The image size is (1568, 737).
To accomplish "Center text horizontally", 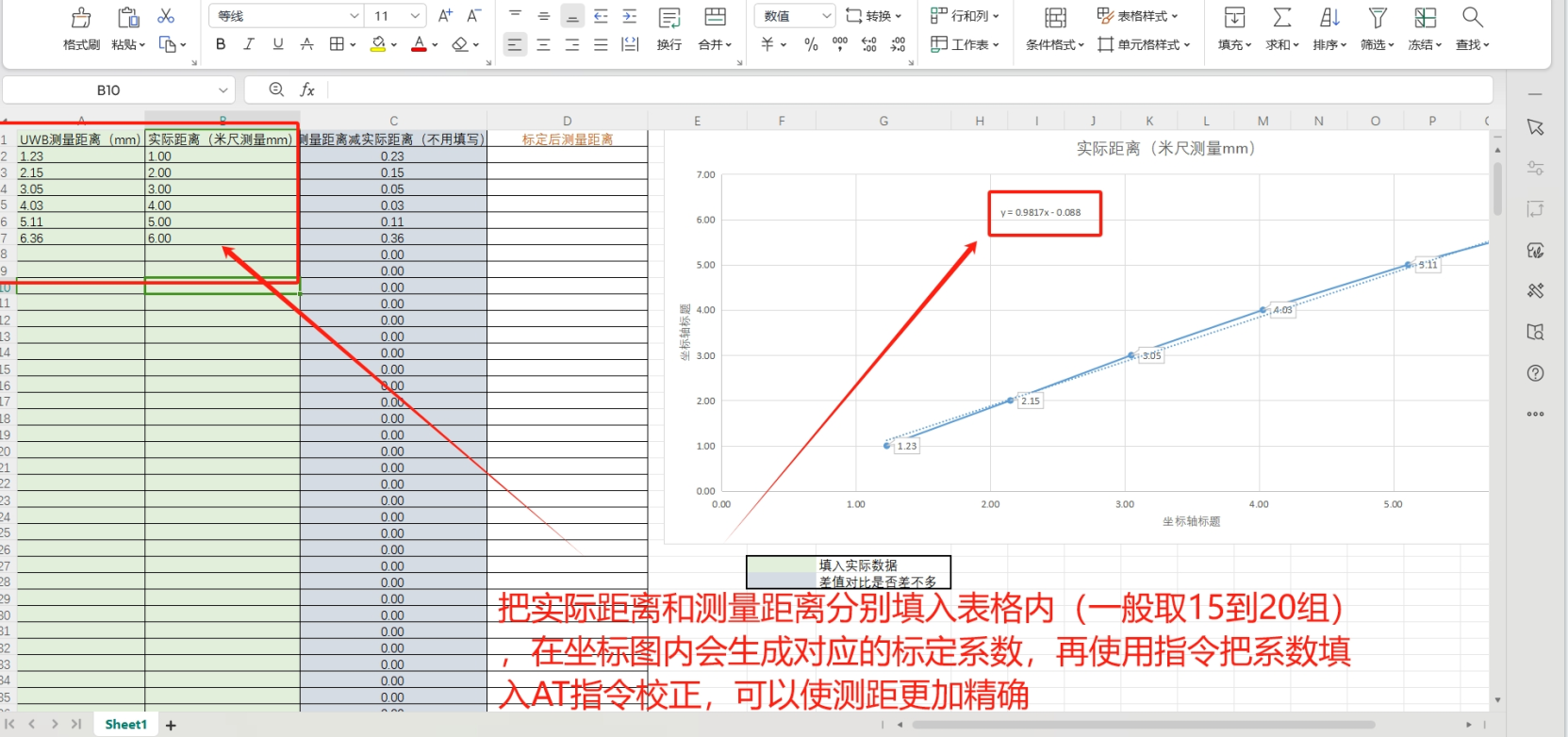I will [544, 44].
